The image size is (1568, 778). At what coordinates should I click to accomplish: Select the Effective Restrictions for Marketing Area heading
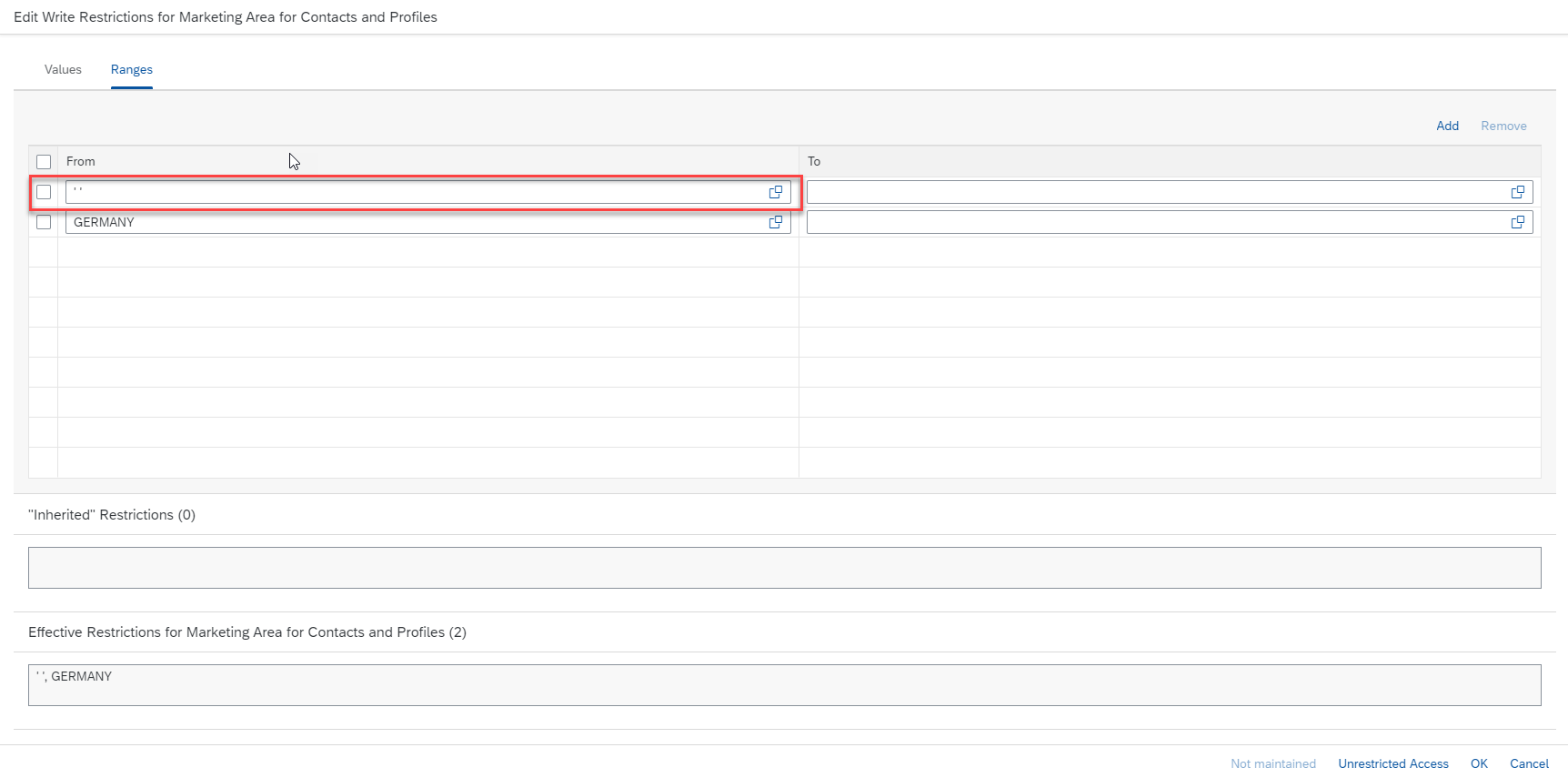(x=247, y=632)
